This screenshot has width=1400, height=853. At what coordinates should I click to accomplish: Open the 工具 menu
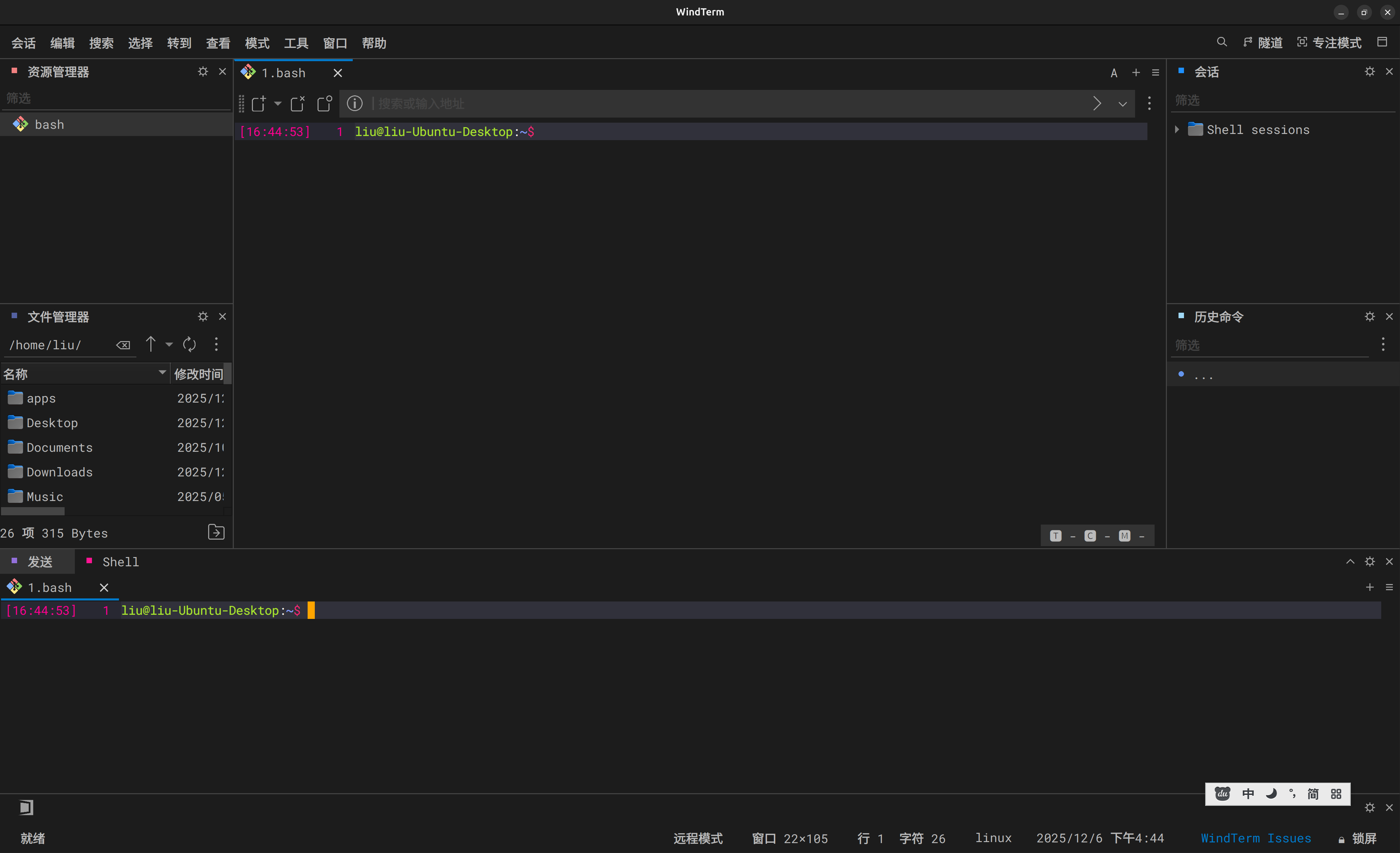(x=296, y=43)
